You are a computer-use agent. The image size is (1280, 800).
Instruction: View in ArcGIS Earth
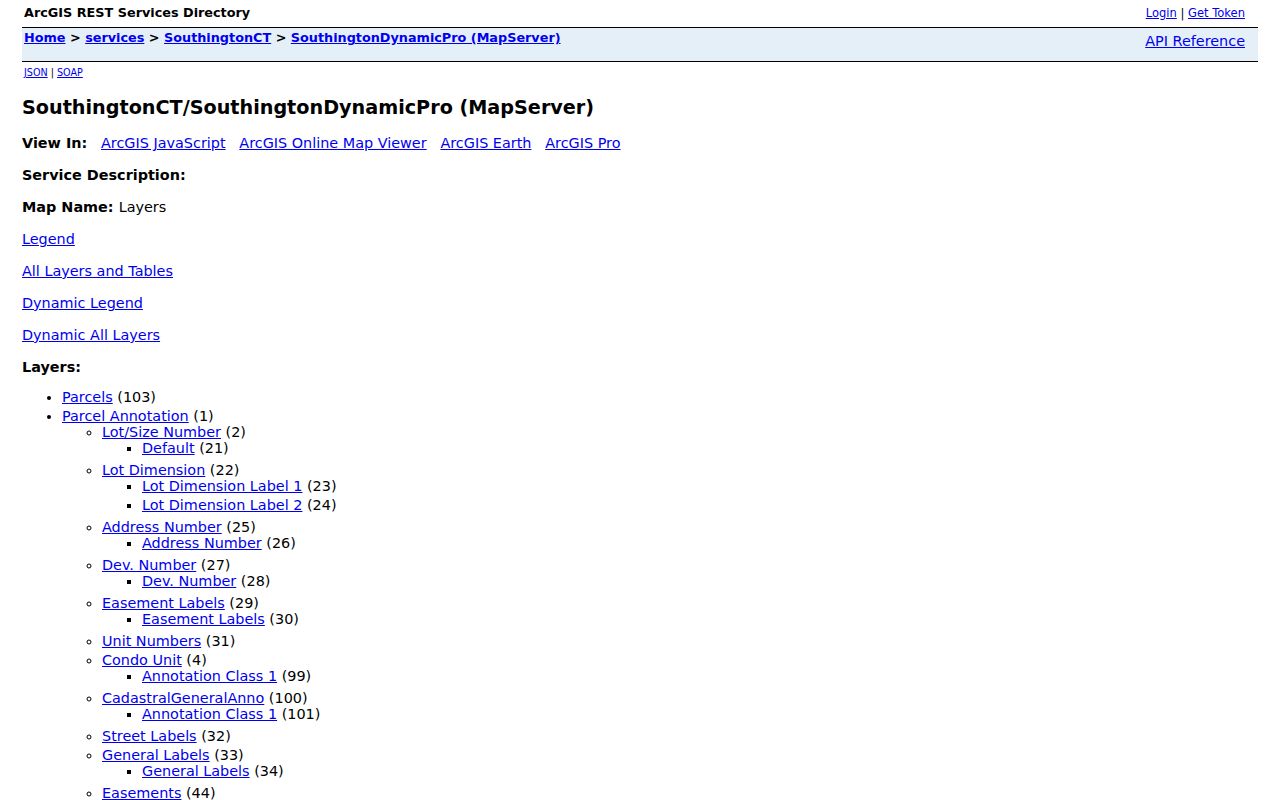coord(486,143)
